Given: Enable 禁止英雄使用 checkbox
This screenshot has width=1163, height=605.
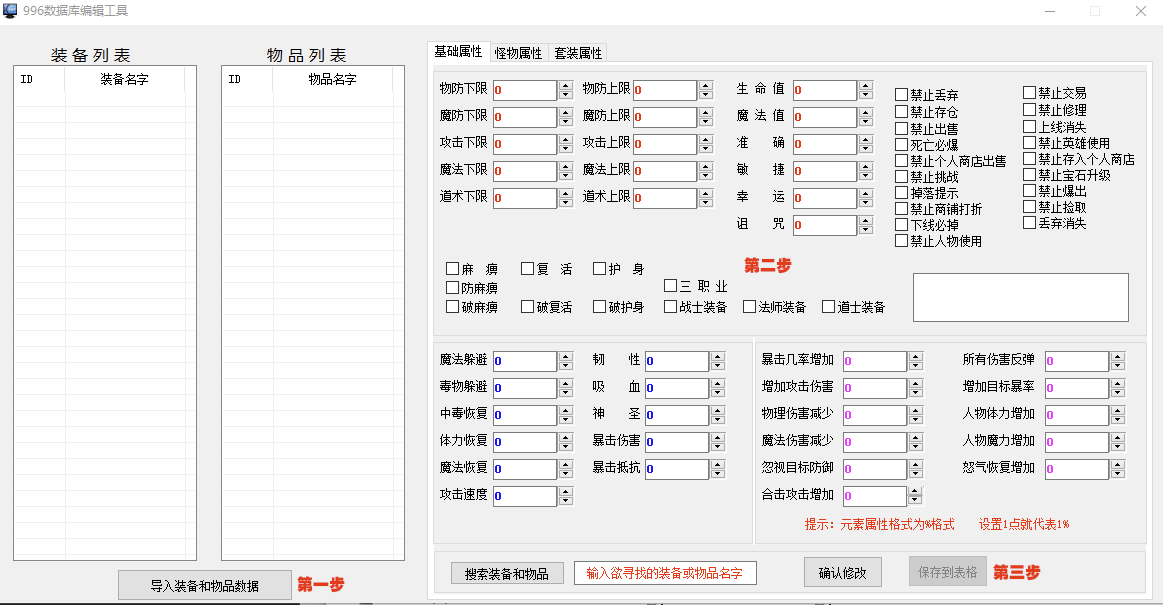Looking at the screenshot, I should coord(1029,142).
